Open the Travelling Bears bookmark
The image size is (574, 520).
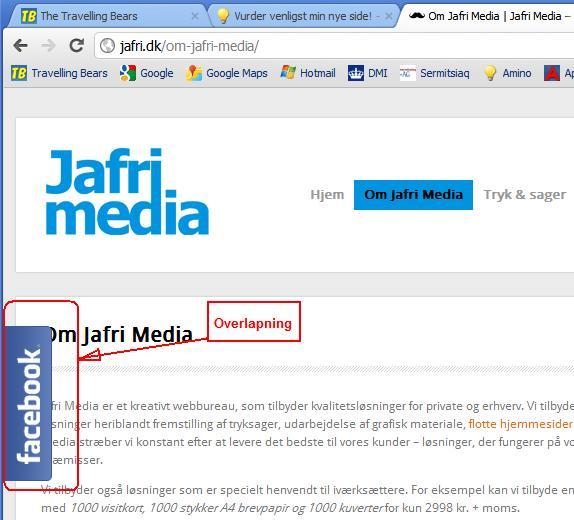59,73
